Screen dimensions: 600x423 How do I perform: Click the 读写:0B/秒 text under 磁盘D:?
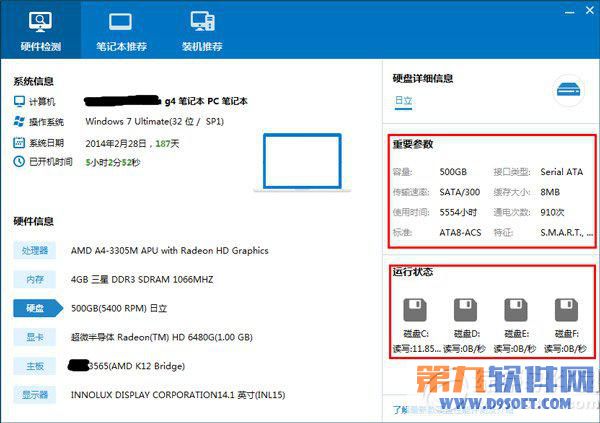[x=464, y=349]
